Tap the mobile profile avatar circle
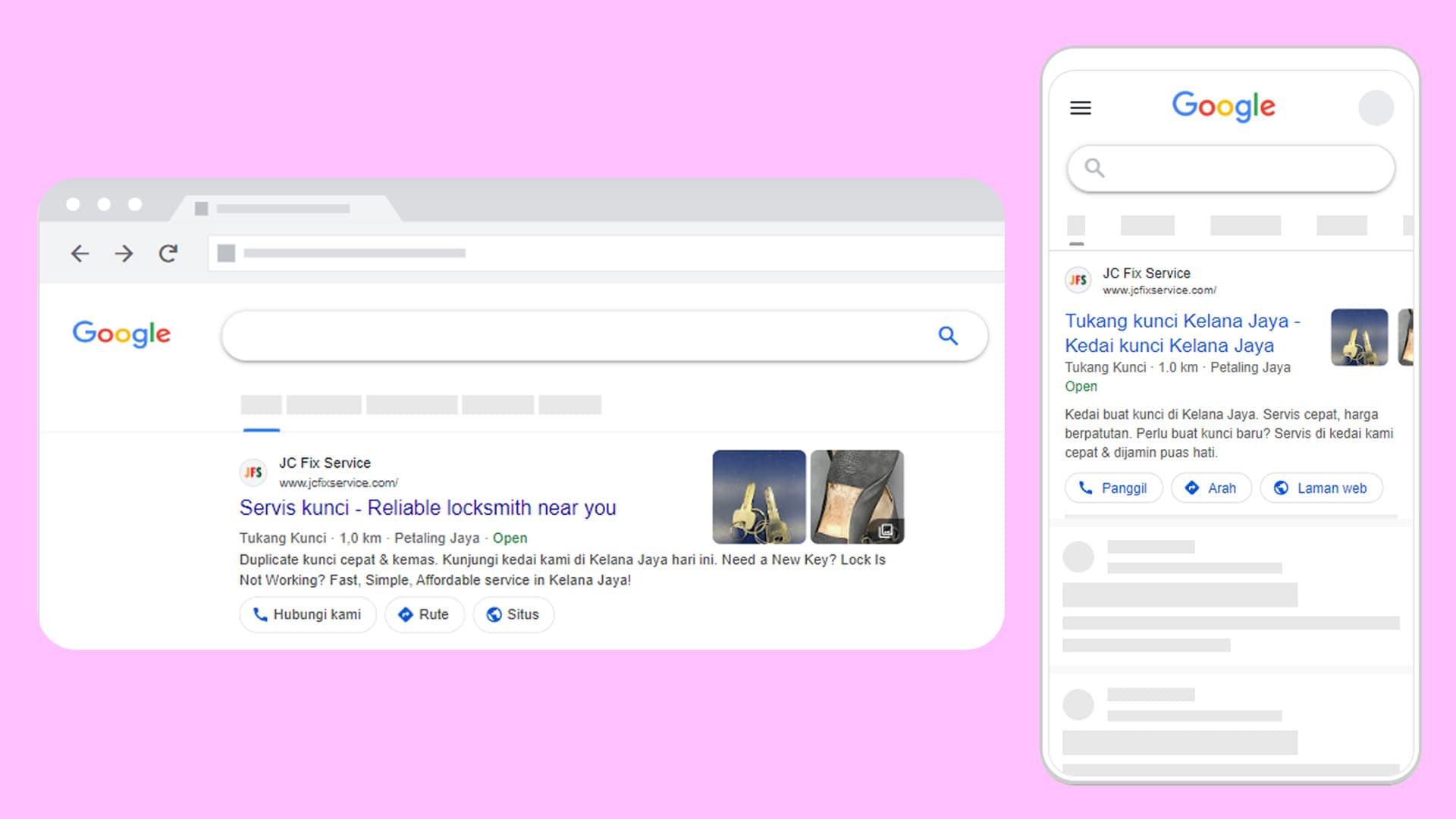Viewport: 1456px width, 819px height. pos(1376,108)
